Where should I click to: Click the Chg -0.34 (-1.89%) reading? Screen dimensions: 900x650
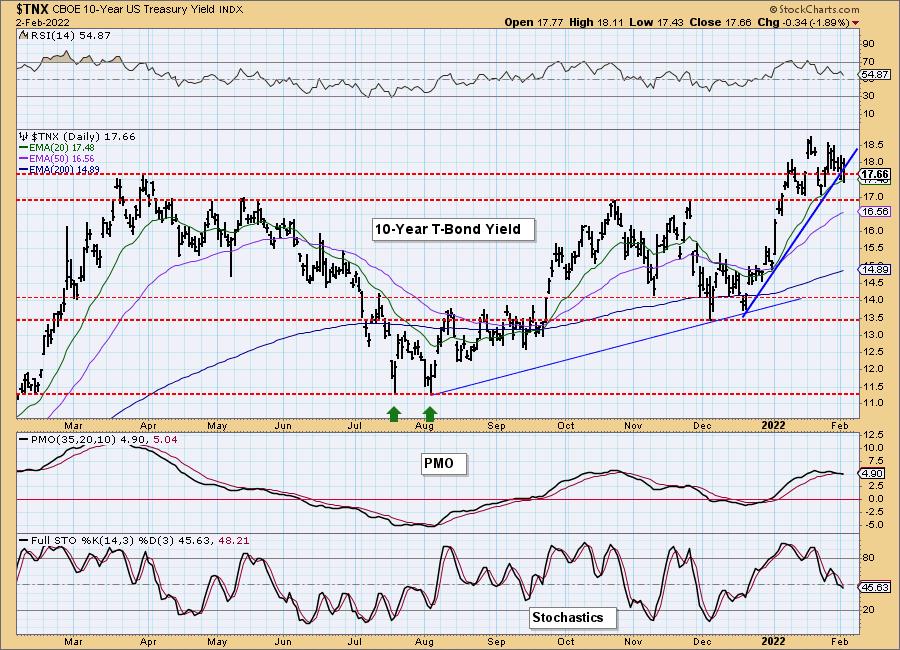click(804, 22)
